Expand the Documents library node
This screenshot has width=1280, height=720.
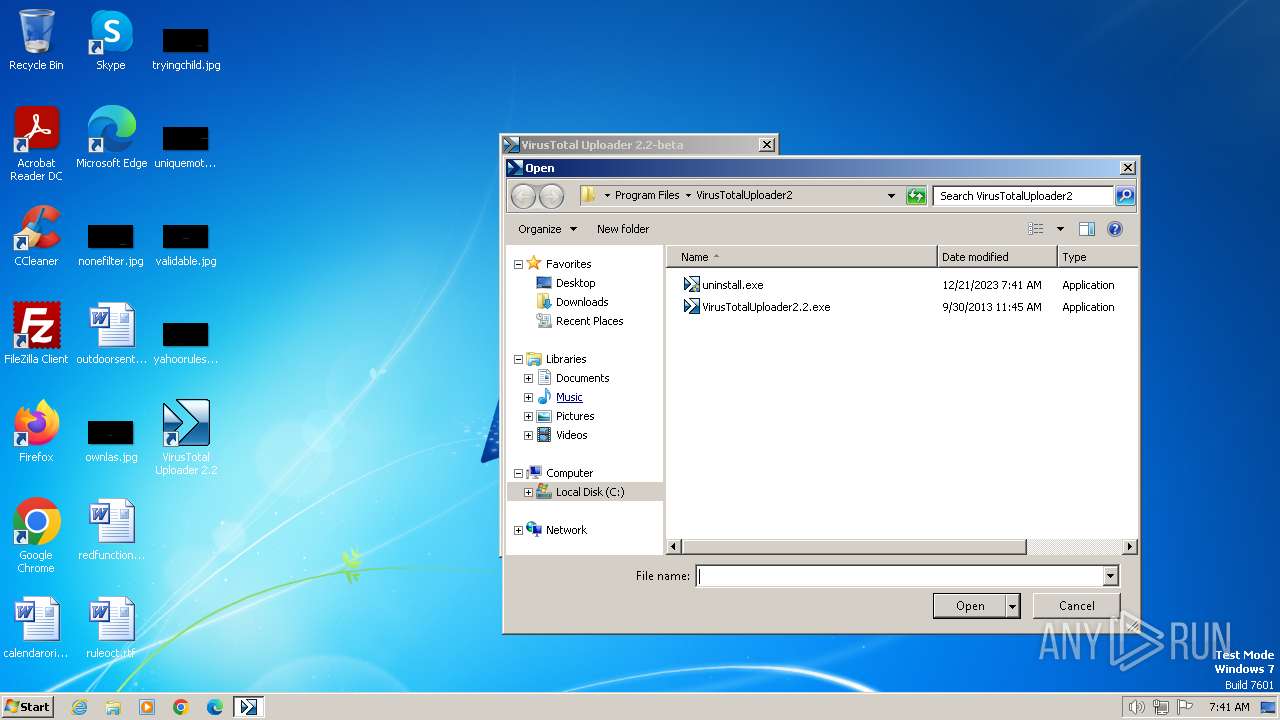(x=528, y=378)
